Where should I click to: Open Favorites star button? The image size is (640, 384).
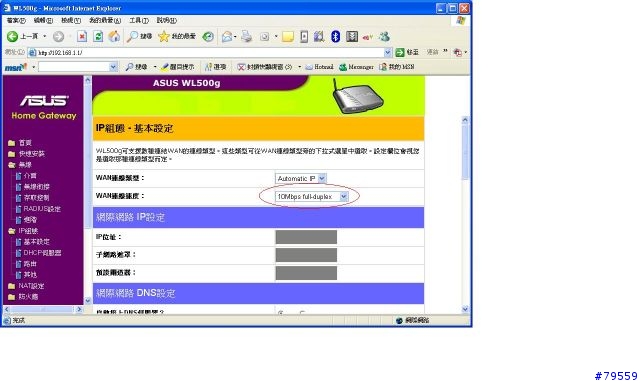click(177, 37)
